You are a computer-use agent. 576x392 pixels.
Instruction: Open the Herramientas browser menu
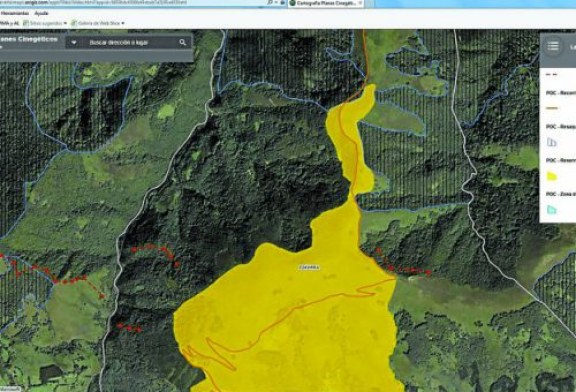tap(15, 14)
